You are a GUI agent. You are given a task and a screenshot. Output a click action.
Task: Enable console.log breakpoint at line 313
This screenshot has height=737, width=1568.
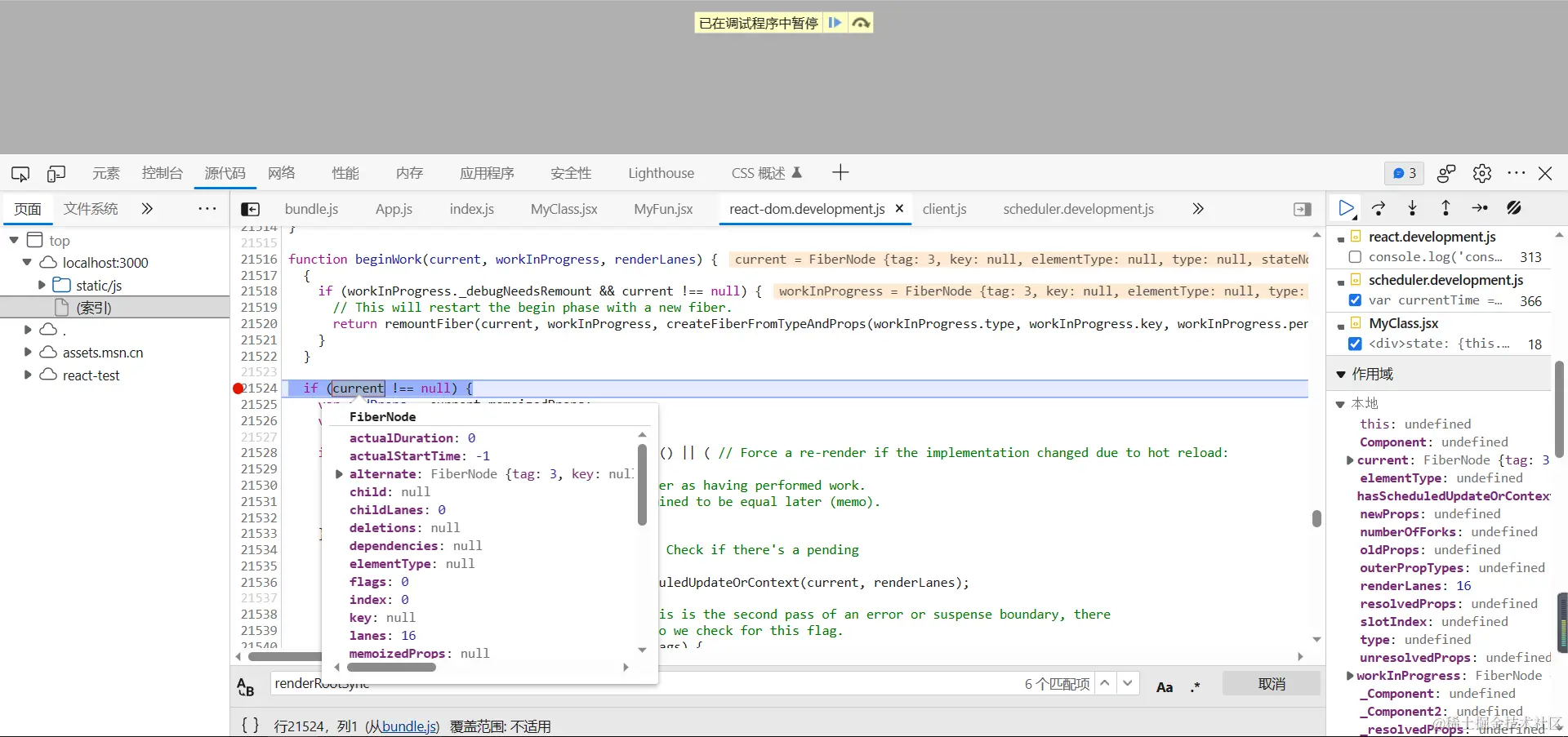point(1355,257)
